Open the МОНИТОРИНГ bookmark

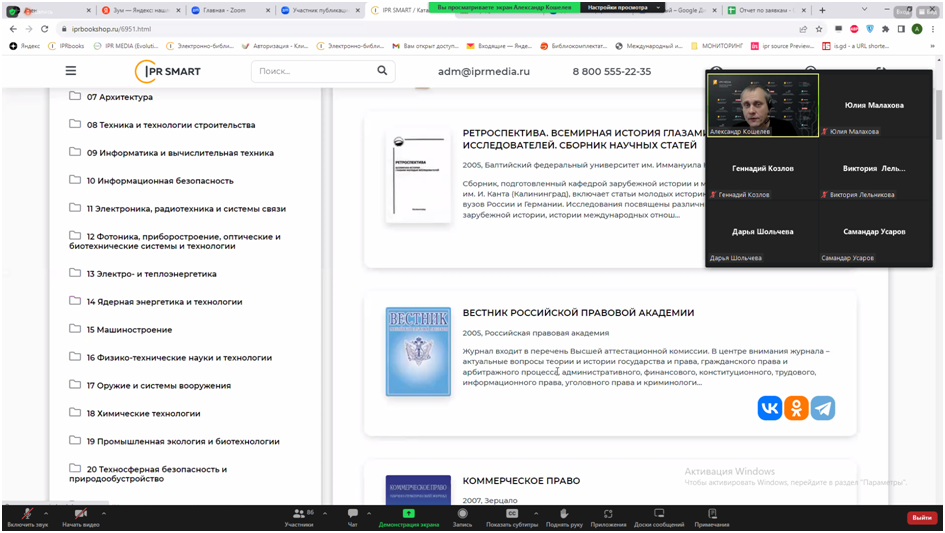(x=717, y=46)
